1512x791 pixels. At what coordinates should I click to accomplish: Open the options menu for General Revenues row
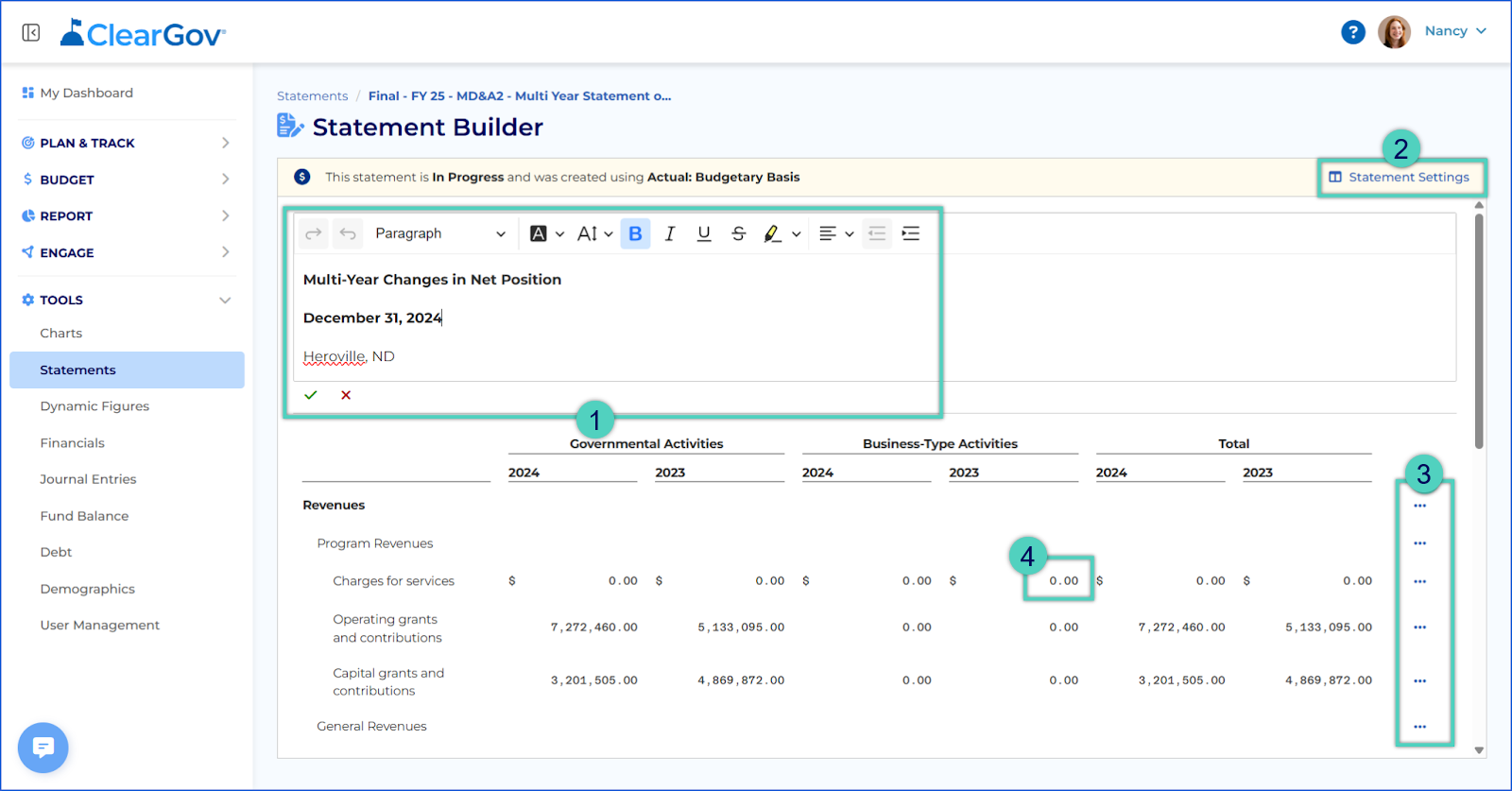pyautogui.click(x=1419, y=727)
